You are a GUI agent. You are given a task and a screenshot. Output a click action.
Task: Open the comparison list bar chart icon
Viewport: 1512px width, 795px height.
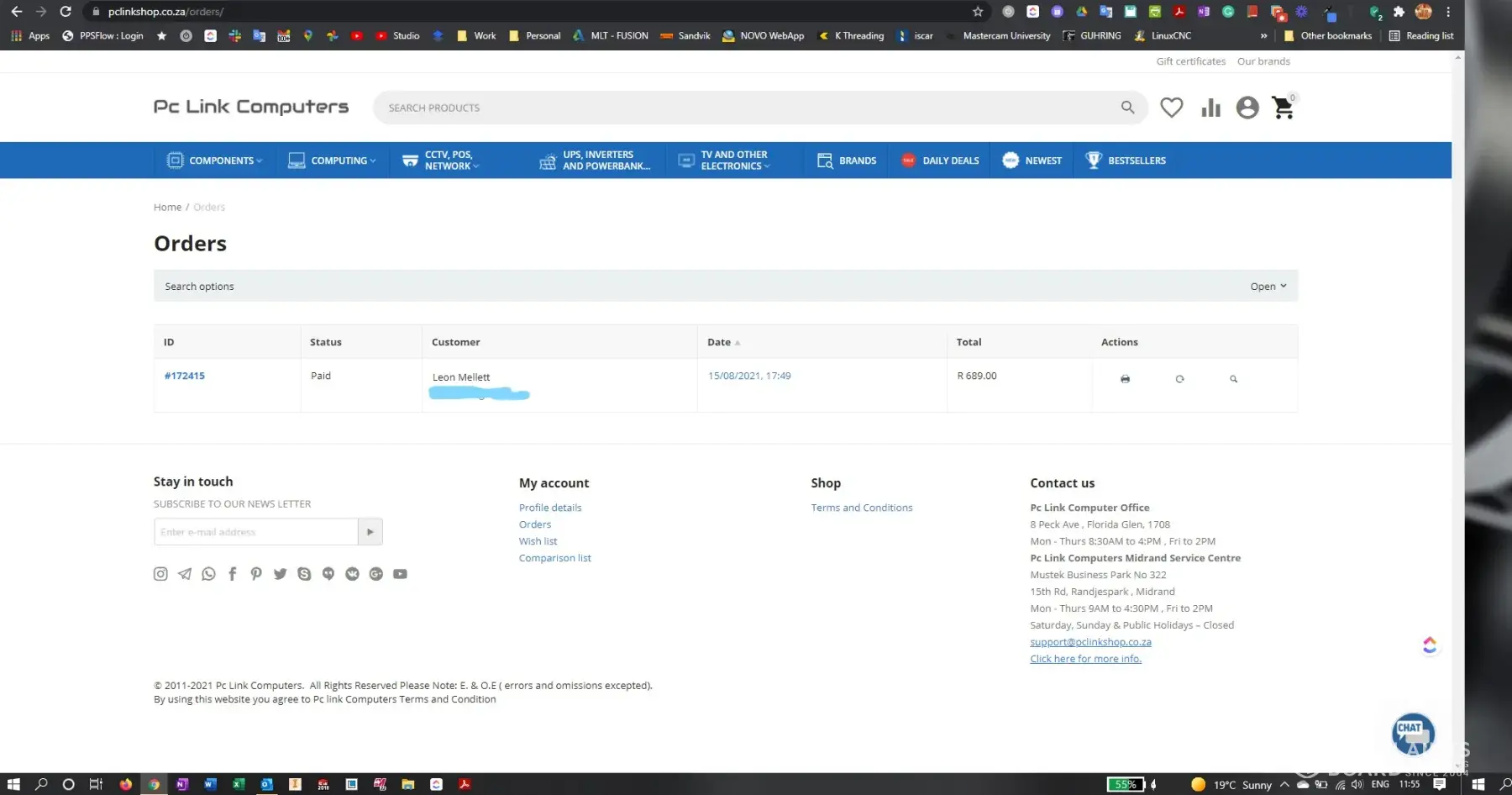click(1210, 108)
